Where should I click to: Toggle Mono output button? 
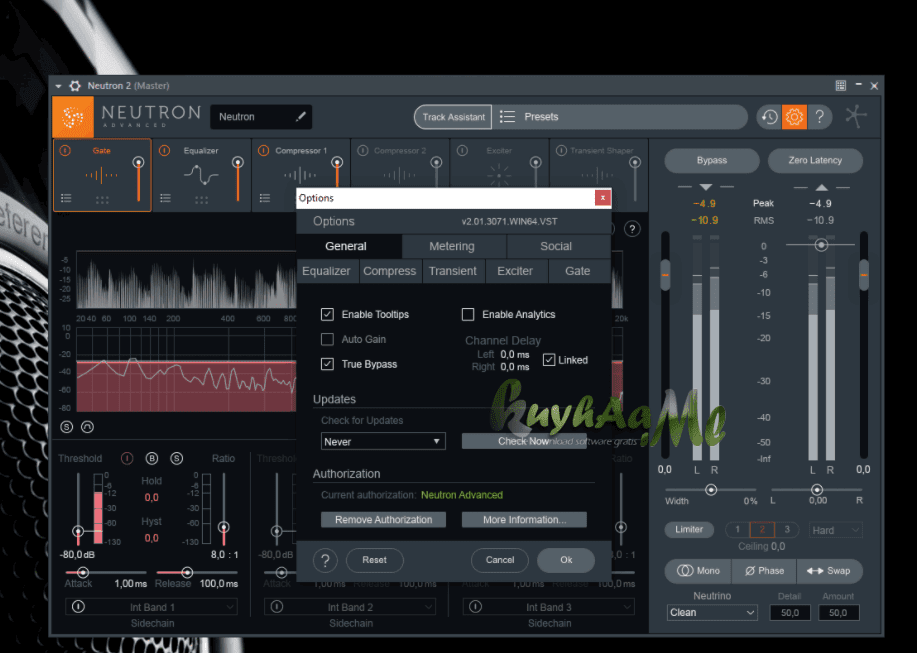point(698,571)
